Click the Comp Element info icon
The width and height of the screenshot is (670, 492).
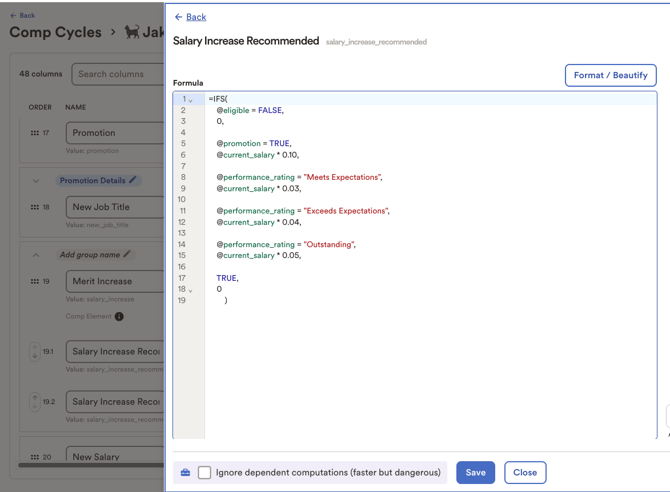coord(119,316)
